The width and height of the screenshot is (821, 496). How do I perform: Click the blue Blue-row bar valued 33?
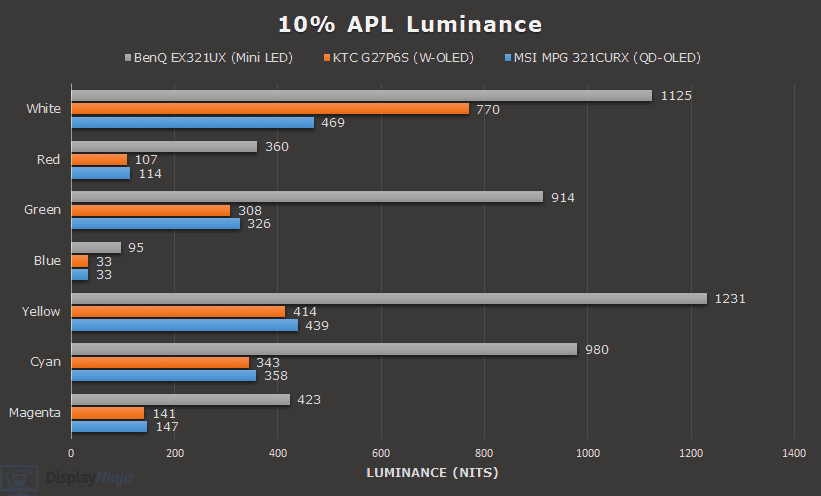coord(80,274)
